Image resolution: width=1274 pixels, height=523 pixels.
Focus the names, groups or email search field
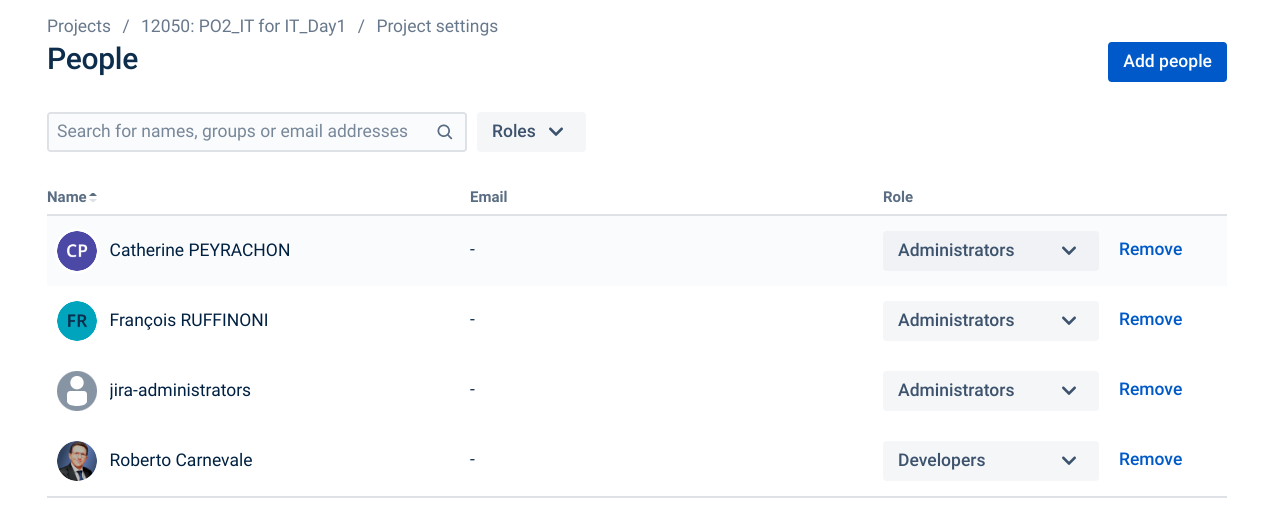coord(240,132)
